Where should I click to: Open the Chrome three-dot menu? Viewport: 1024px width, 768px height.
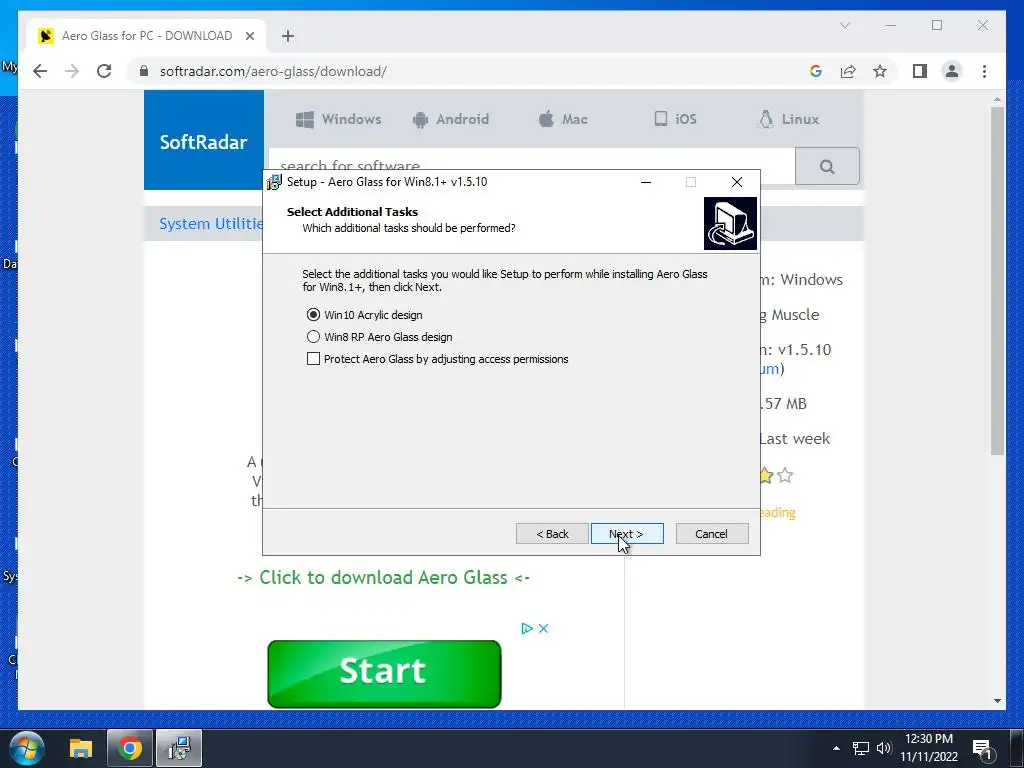984,71
